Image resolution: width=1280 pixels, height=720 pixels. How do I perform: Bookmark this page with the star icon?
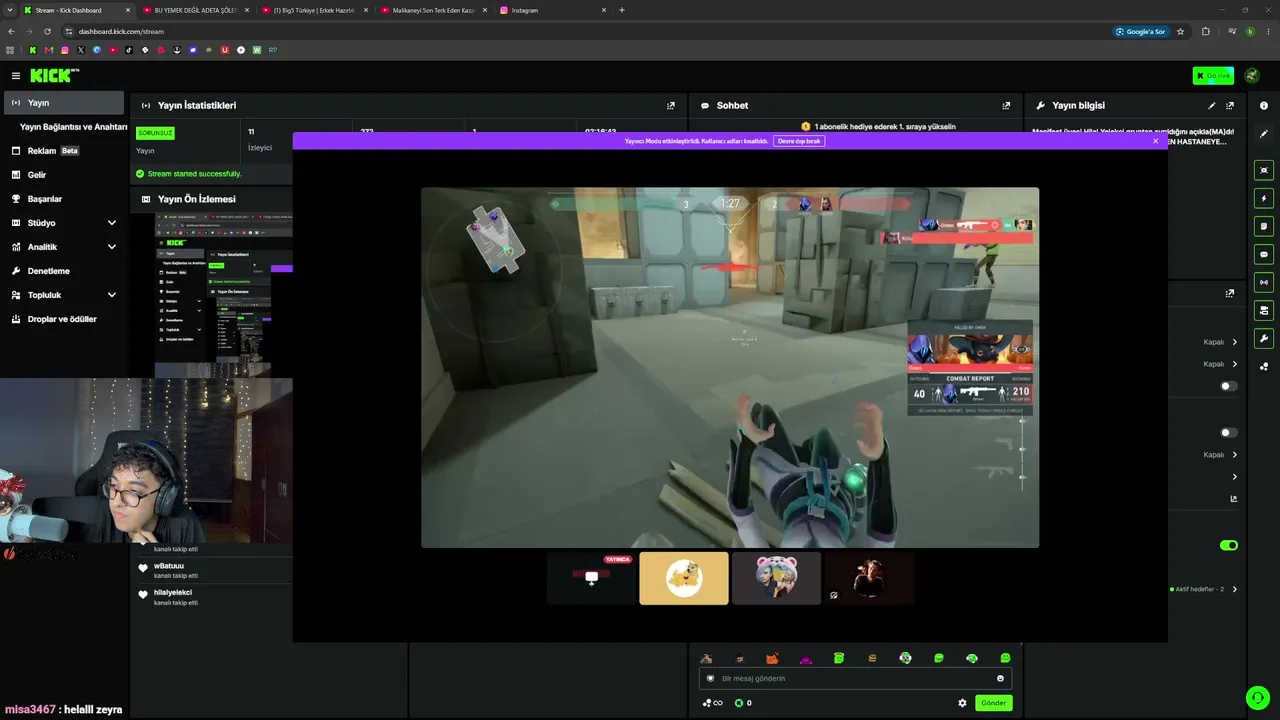click(x=1180, y=31)
